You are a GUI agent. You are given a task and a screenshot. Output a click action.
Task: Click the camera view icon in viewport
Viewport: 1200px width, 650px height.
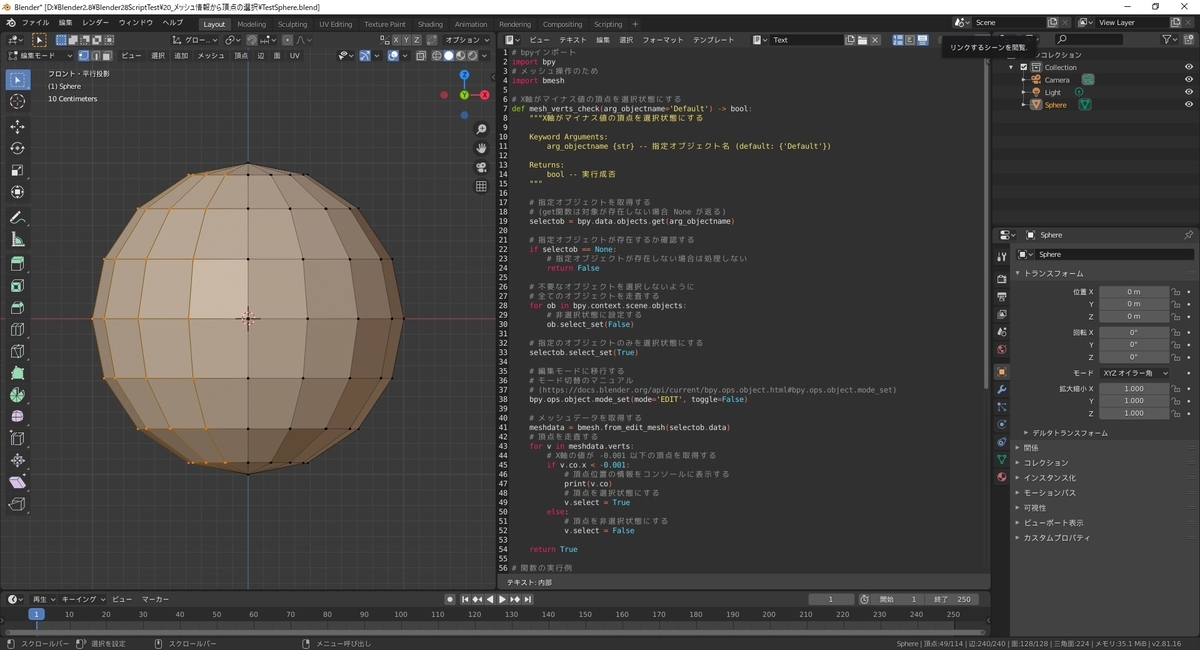tap(481, 167)
